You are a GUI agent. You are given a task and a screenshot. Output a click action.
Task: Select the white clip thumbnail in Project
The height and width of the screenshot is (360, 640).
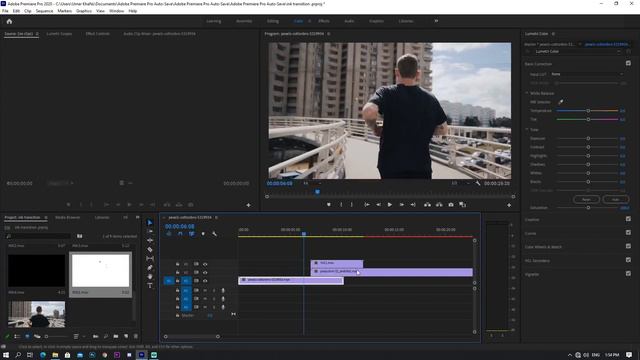[x=100, y=271]
